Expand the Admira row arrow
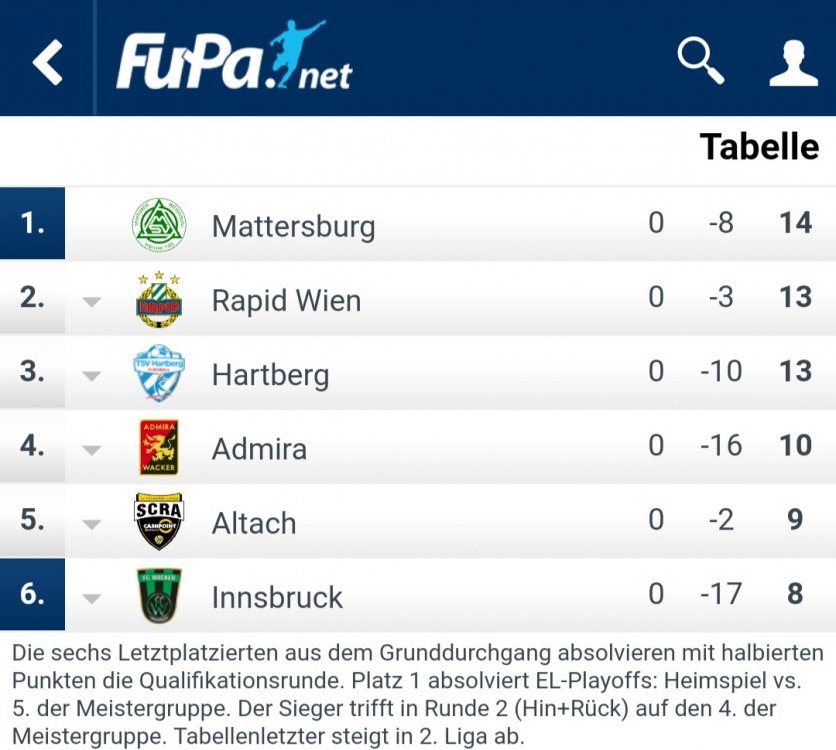Viewport: 836px width, 750px height. (92, 450)
